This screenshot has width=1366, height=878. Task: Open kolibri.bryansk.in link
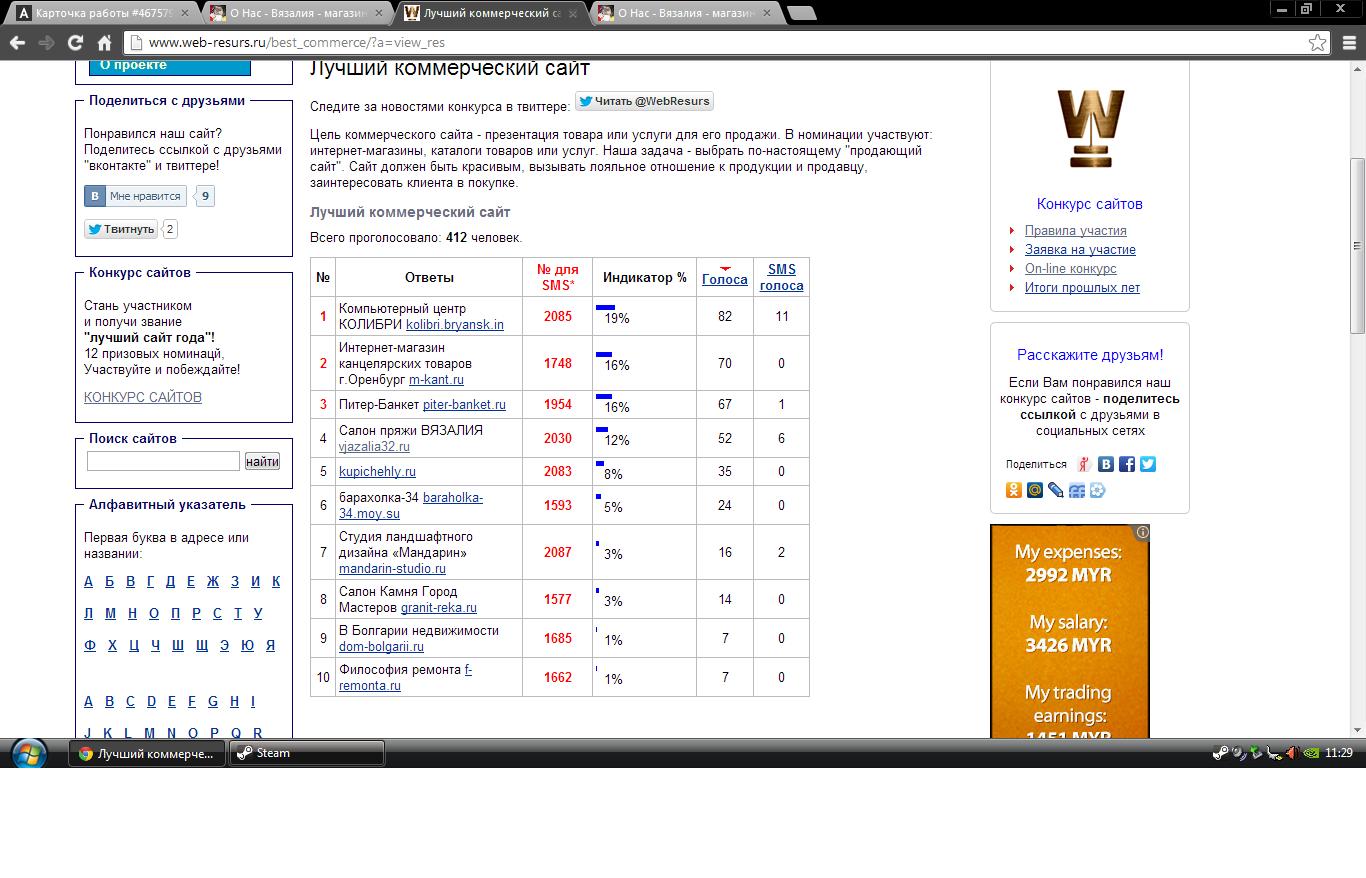(x=455, y=325)
